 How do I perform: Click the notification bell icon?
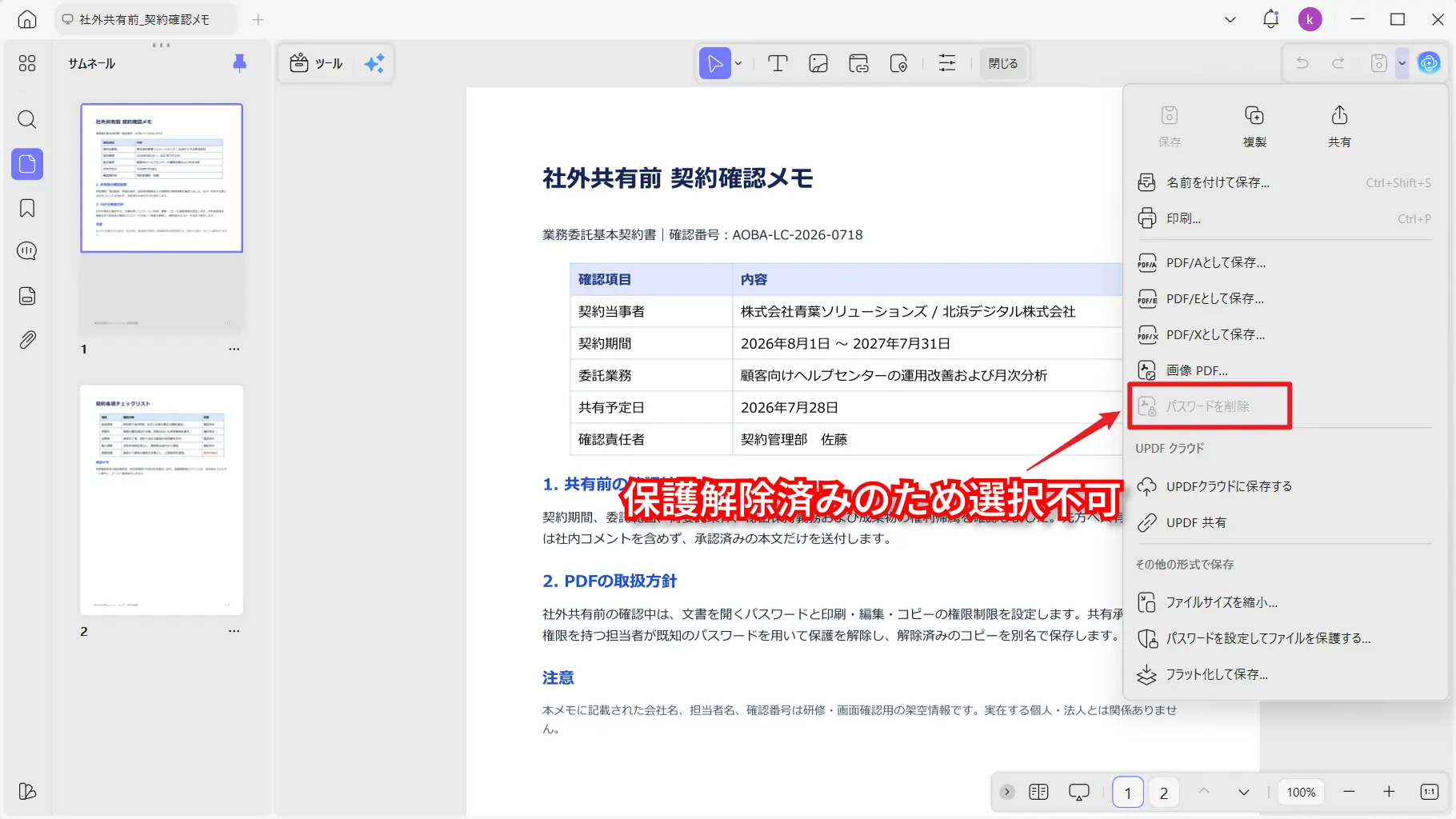pos(1270,19)
